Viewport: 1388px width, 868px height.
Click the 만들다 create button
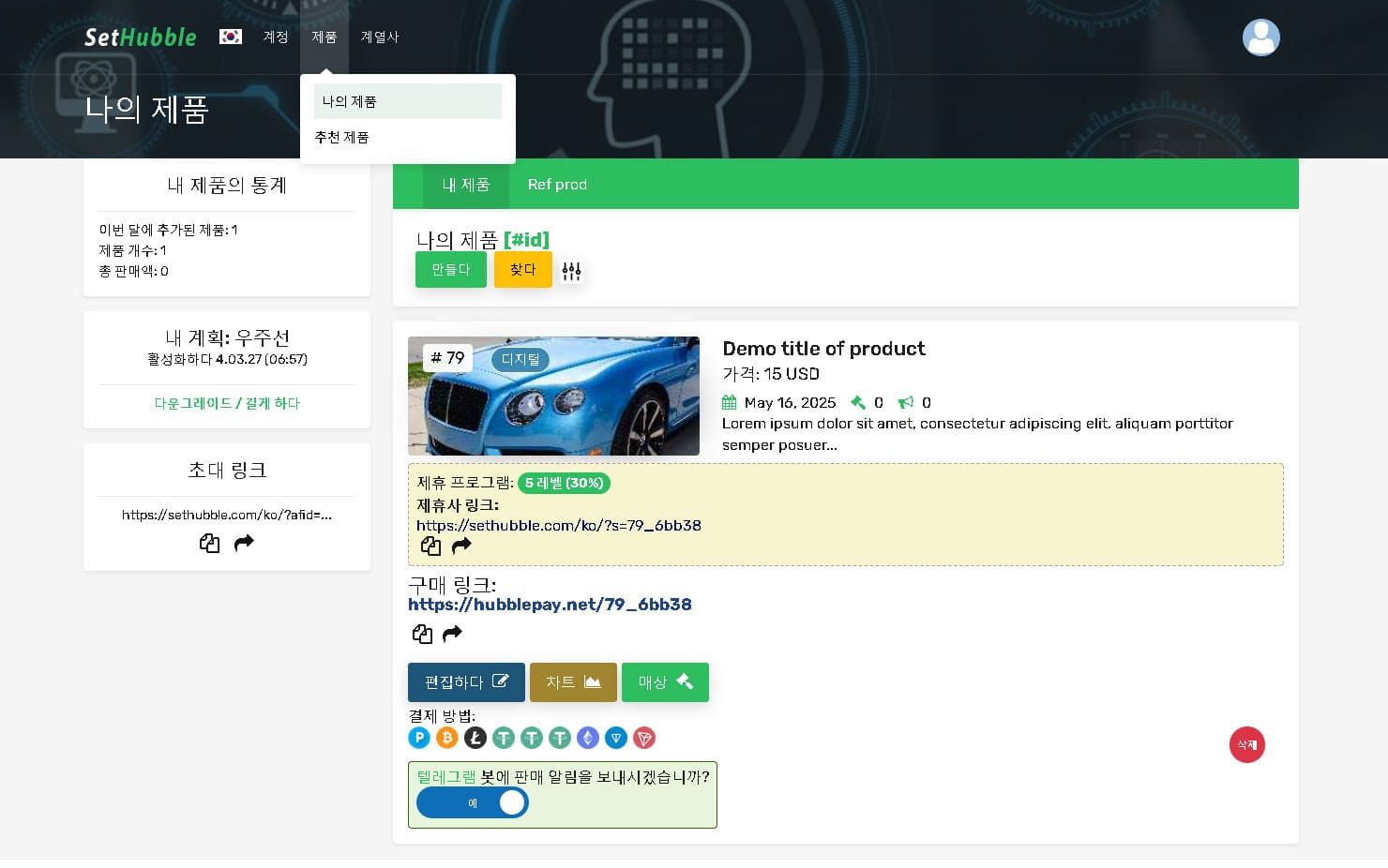click(x=450, y=269)
